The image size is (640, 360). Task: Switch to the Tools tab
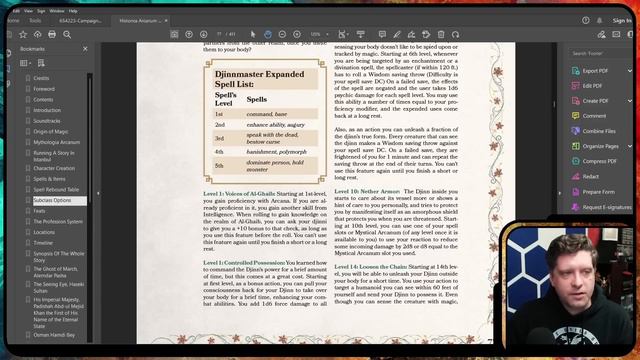point(35,20)
